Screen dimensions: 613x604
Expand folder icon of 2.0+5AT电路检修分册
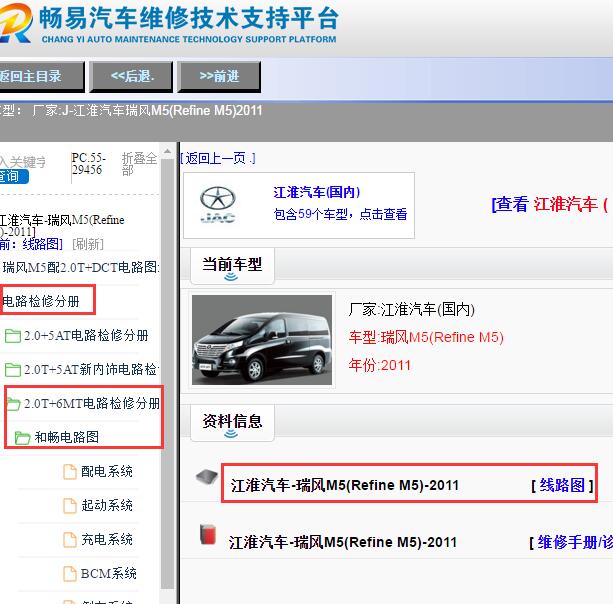[x=13, y=336]
